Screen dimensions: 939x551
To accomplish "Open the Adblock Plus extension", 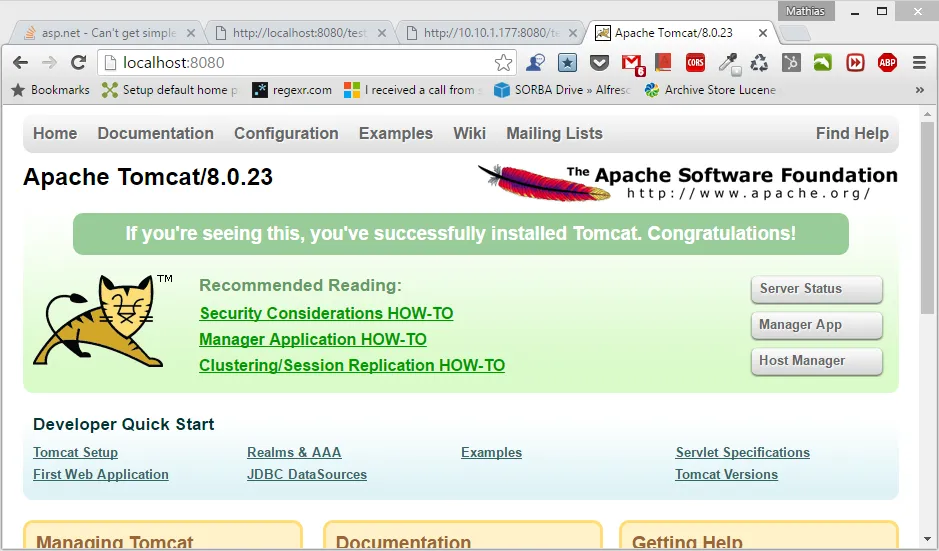I will tap(887, 62).
